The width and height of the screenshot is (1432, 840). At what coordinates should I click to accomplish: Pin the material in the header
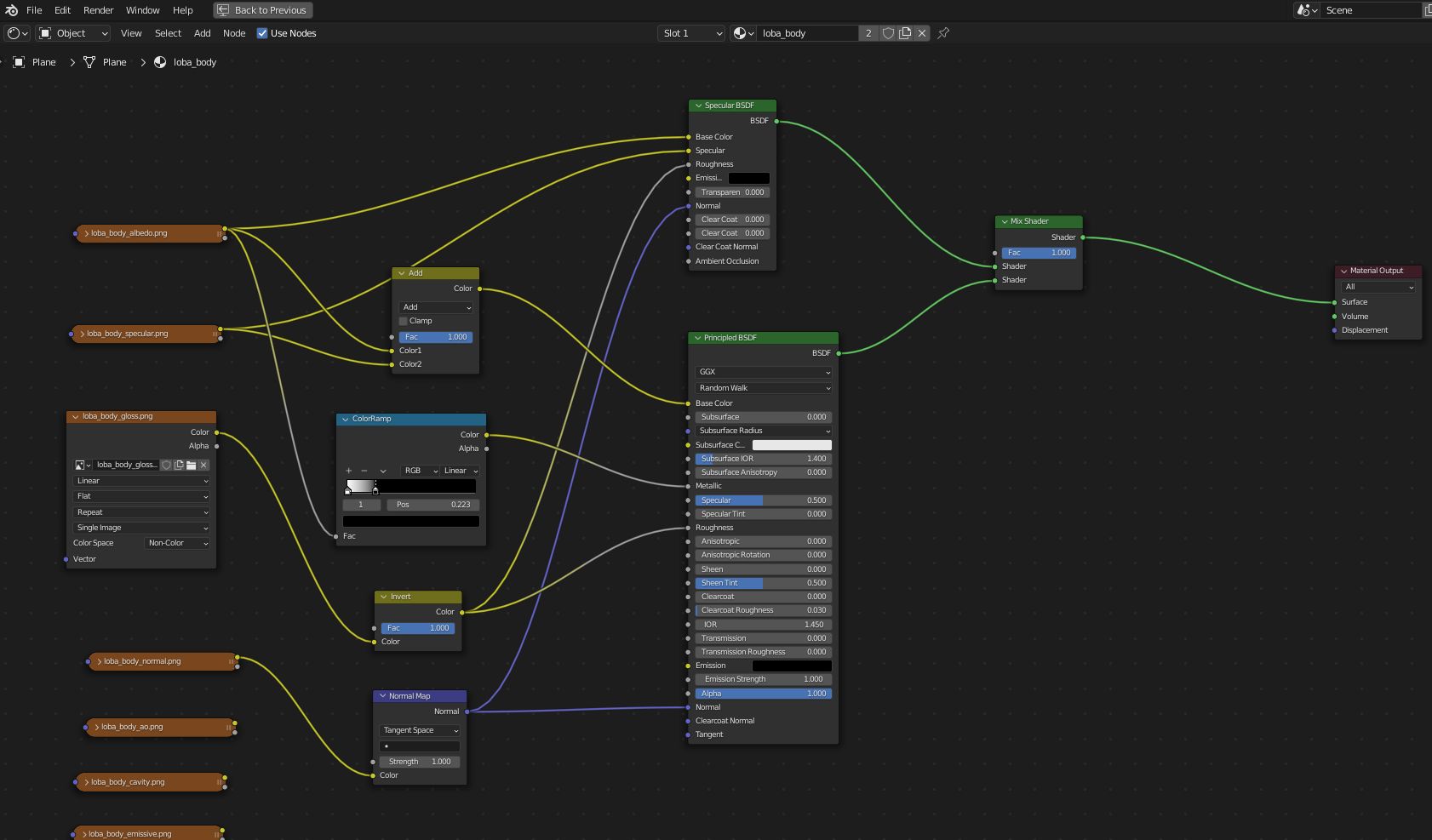(x=942, y=33)
